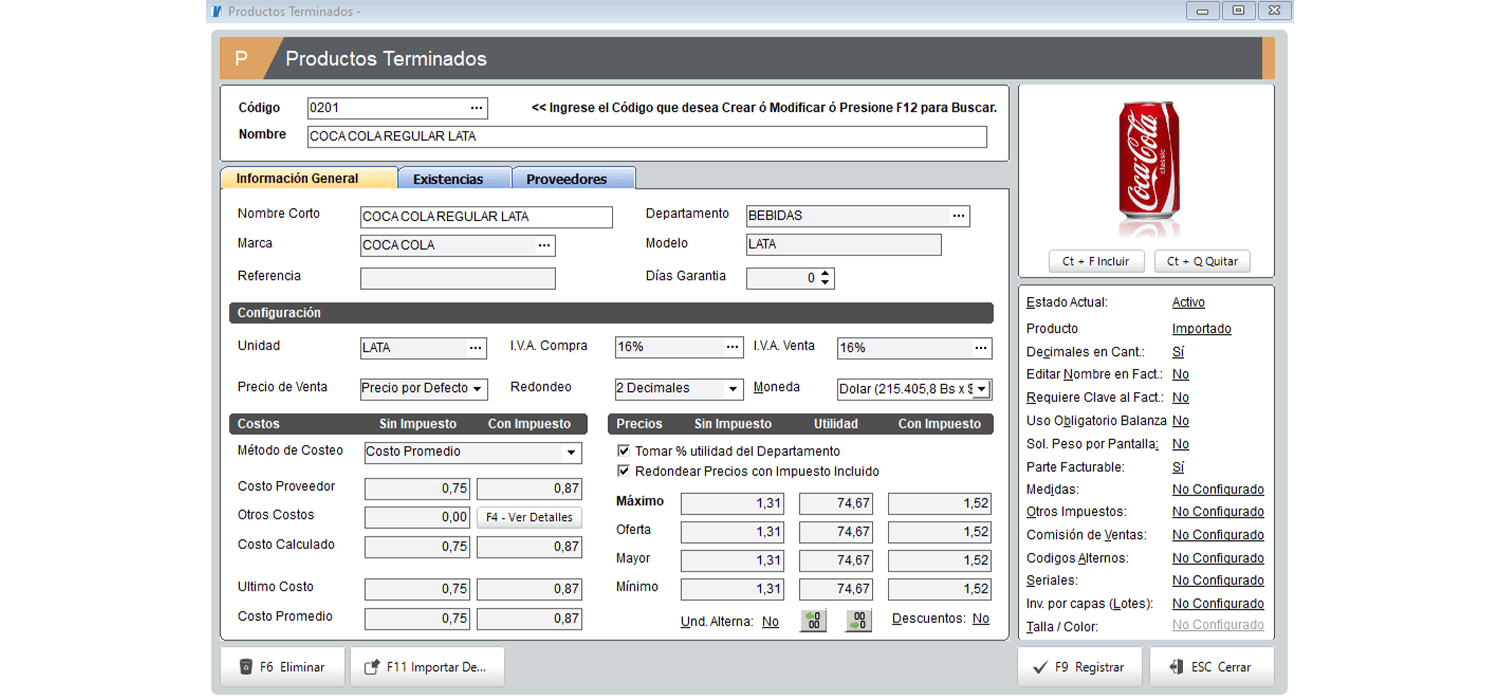Image resolution: width=1500 pixels, height=700 pixels.
Task: Click Otros Costos value field
Action: [417, 518]
